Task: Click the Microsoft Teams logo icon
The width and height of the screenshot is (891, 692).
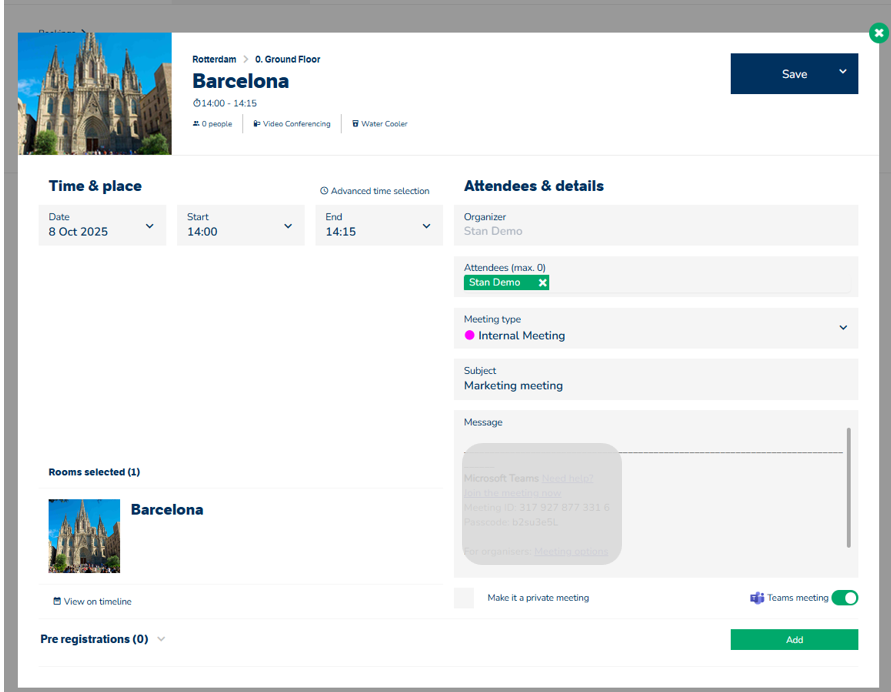Action: tap(757, 598)
